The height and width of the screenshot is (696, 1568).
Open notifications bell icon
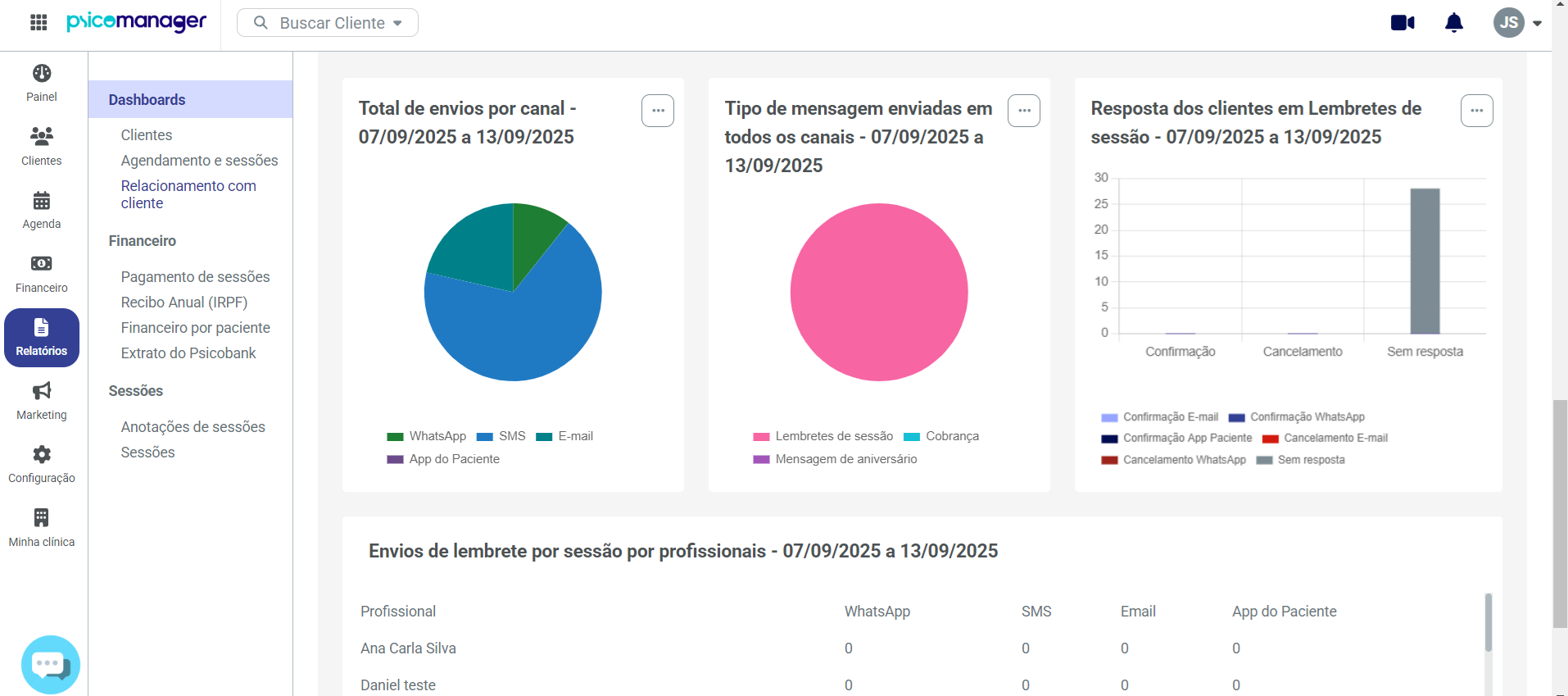click(x=1454, y=22)
